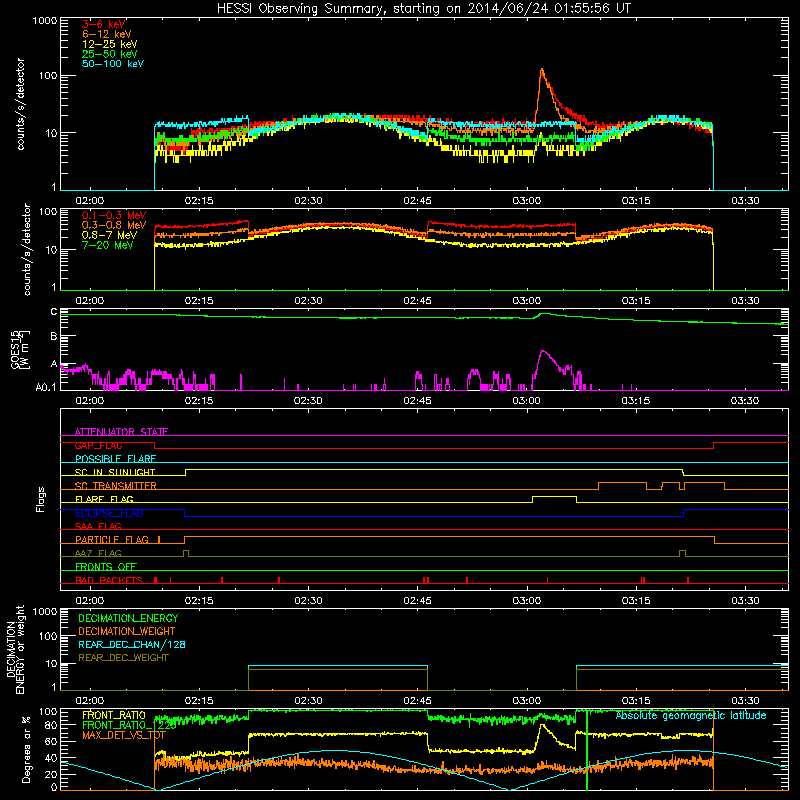Select the MAX_DET_VS_TOT legend label

tap(124, 735)
